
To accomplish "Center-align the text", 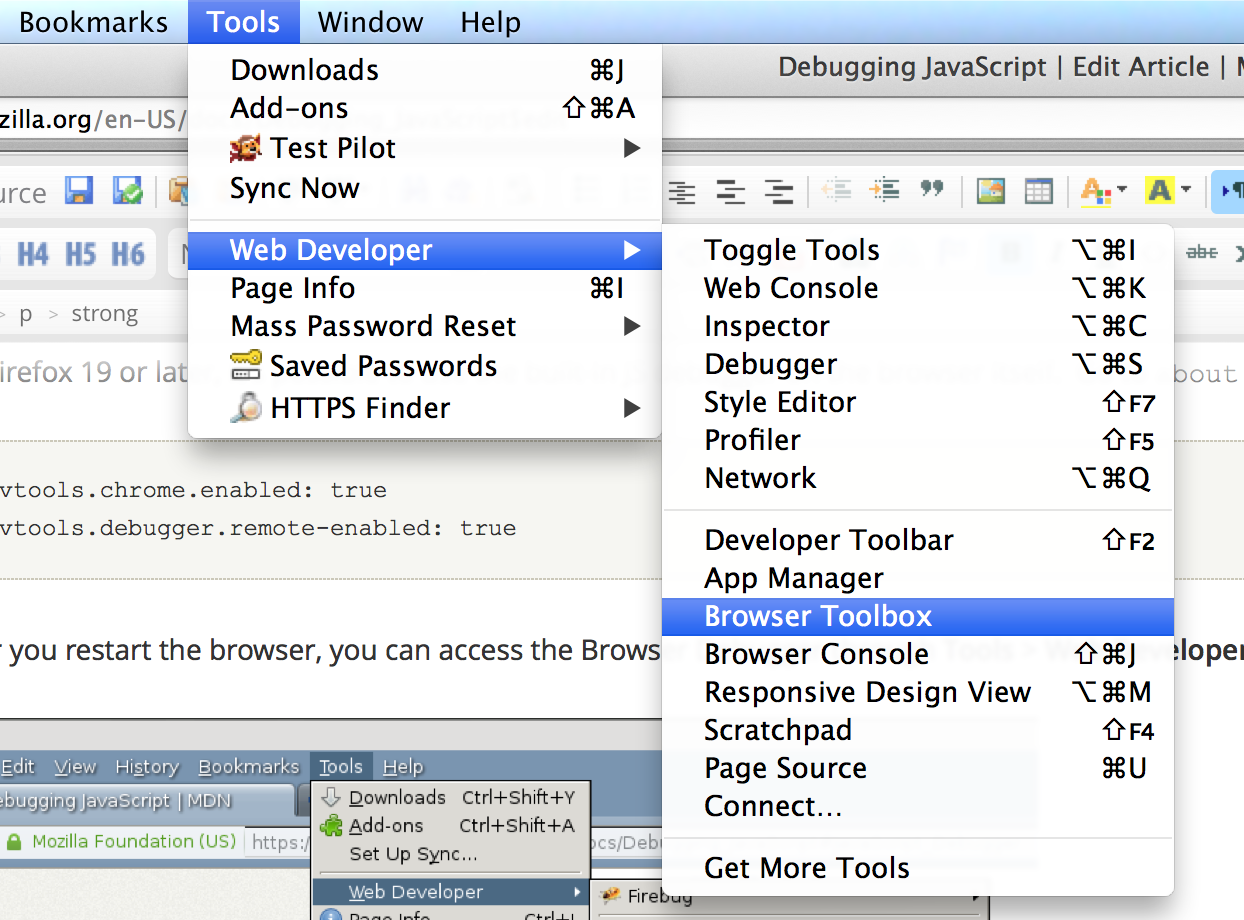I will pyautogui.click(x=731, y=192).
